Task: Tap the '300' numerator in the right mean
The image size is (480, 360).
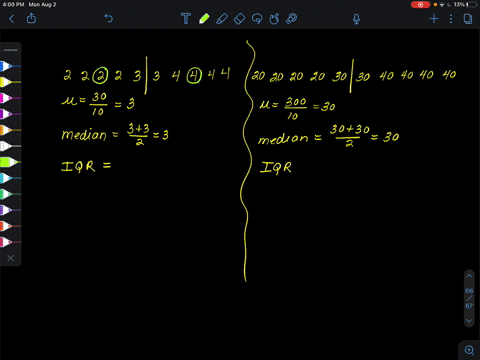Action: click(x=295, y=102)
